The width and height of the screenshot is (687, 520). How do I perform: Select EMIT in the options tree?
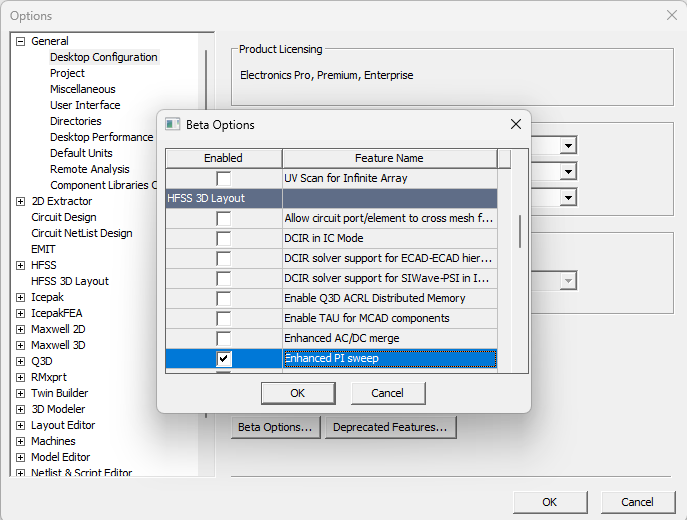pyautogui.click(x=43, y=249)
